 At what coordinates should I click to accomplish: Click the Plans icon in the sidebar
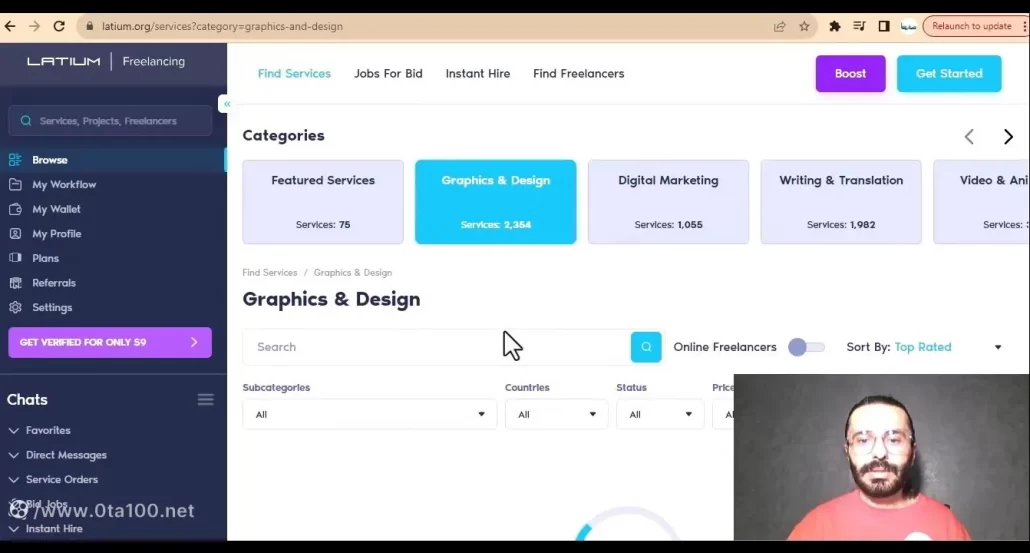(15, 258)
